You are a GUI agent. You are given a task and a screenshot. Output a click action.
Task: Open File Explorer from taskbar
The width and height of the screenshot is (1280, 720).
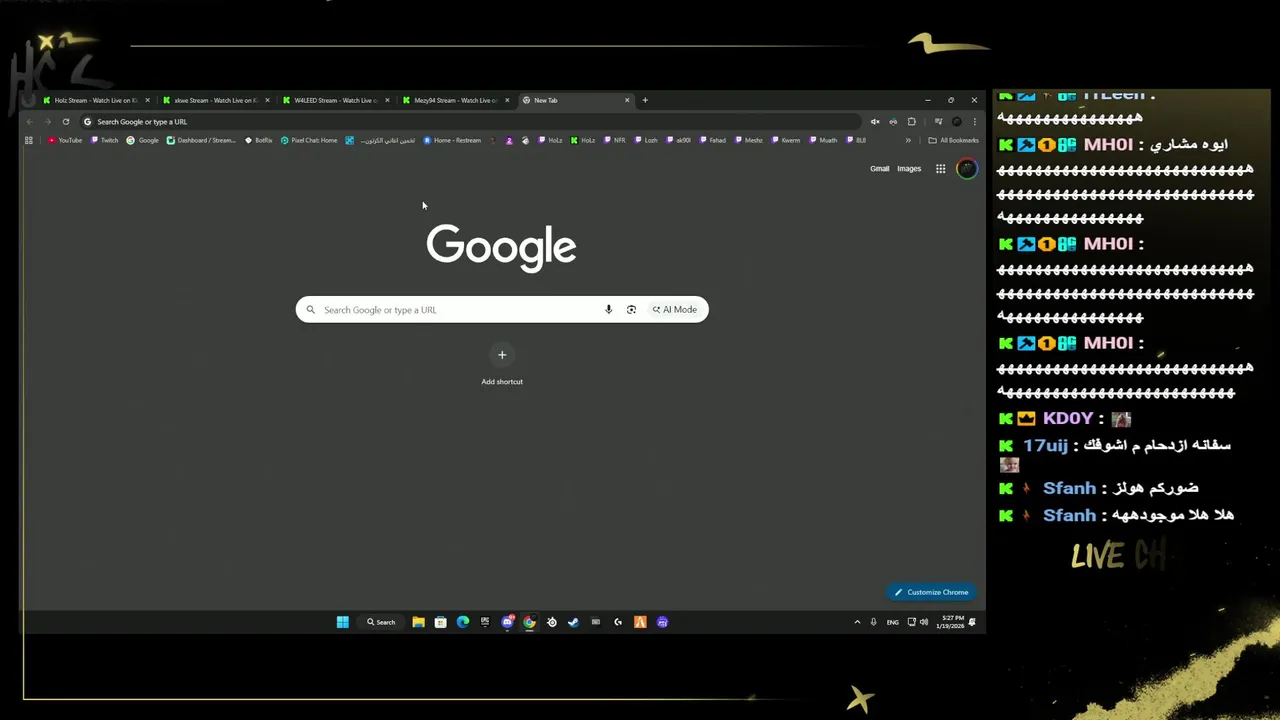coord(418,622)
